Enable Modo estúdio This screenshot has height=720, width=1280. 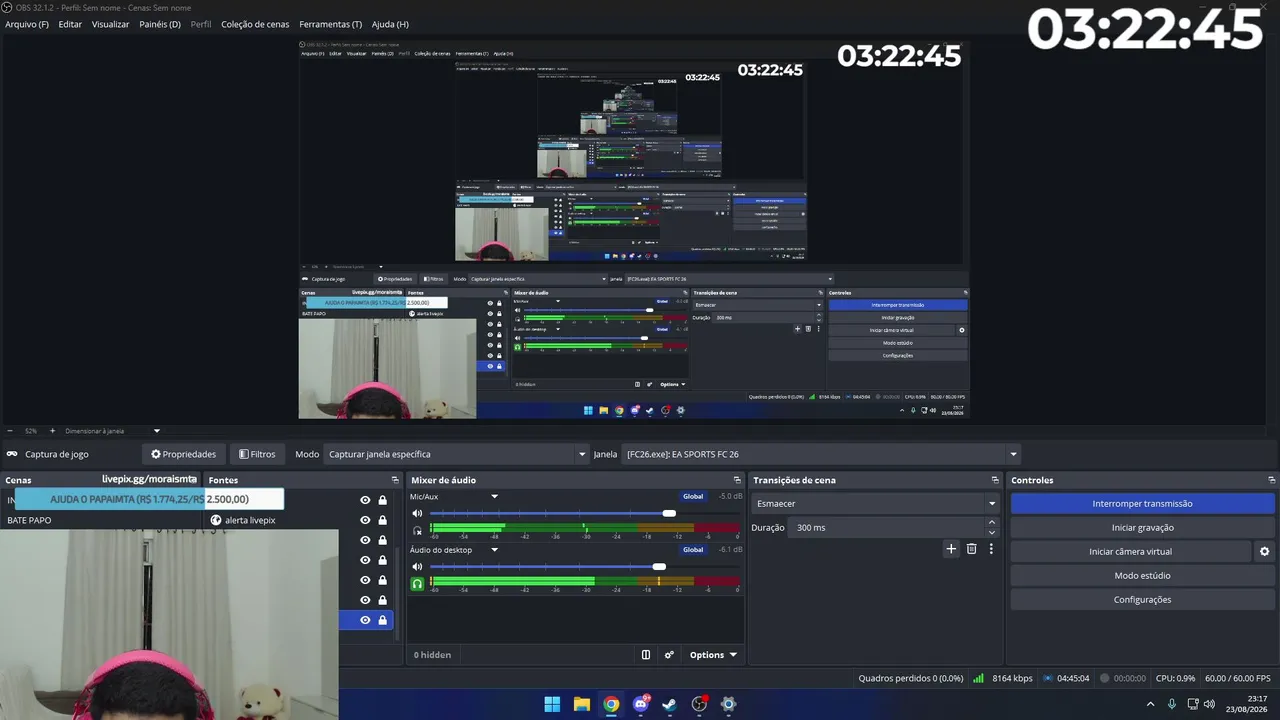[1142, 576]
